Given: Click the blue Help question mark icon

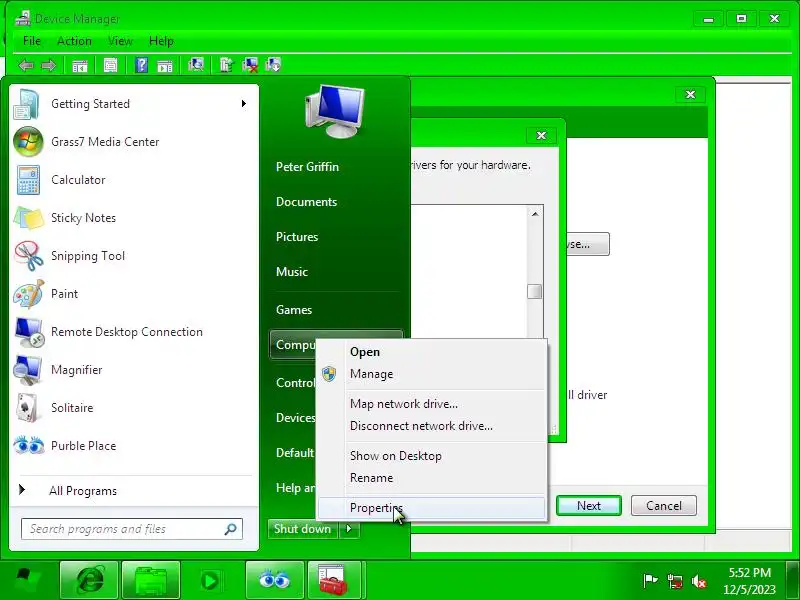Looking at the screenshot, I should 141,65.
